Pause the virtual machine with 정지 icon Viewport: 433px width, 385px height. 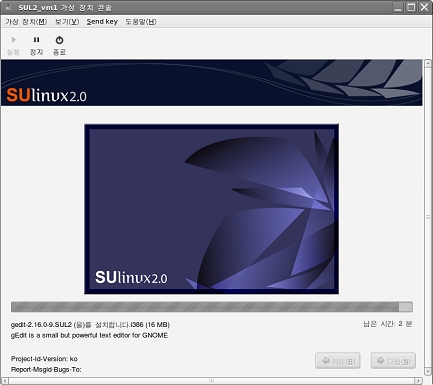point(36,45)
